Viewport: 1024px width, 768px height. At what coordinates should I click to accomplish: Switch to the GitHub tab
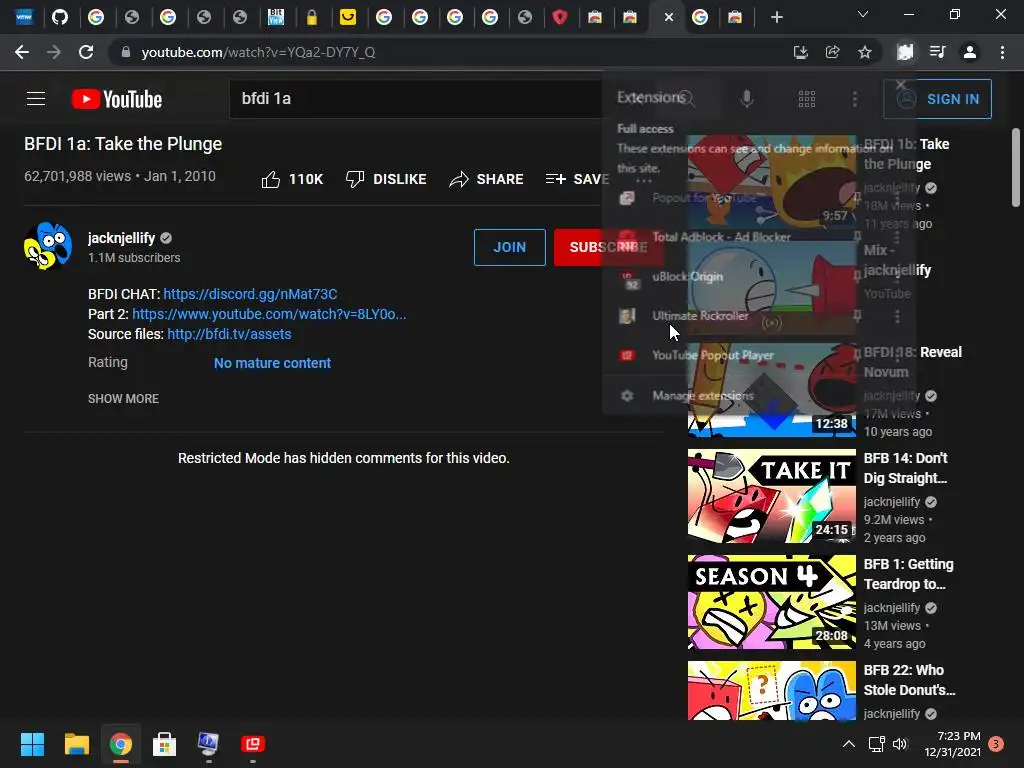click(x=60, y=17)
